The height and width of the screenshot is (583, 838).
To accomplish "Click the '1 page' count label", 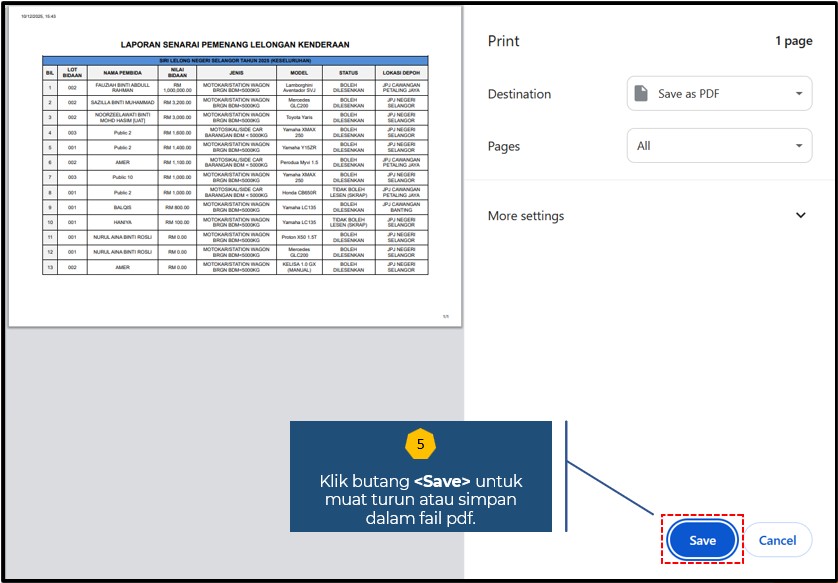I will 793,41.
